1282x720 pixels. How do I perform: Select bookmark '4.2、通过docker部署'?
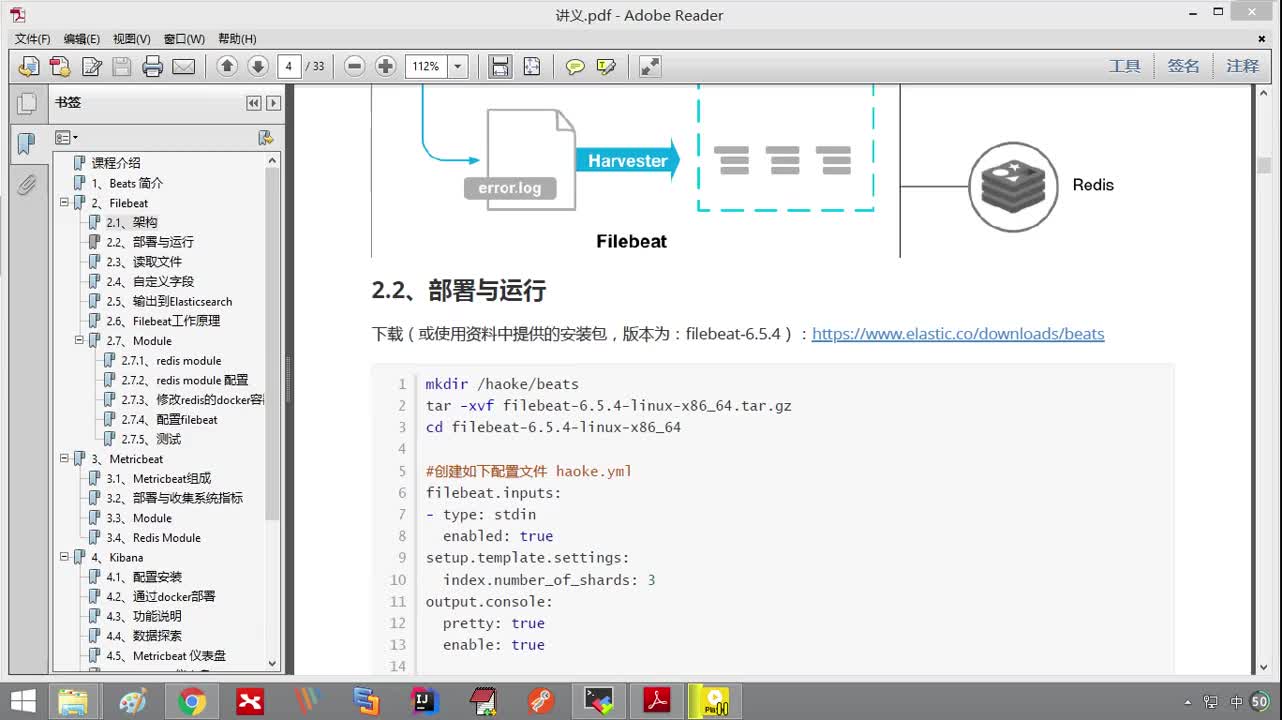[x=160, y=596]
